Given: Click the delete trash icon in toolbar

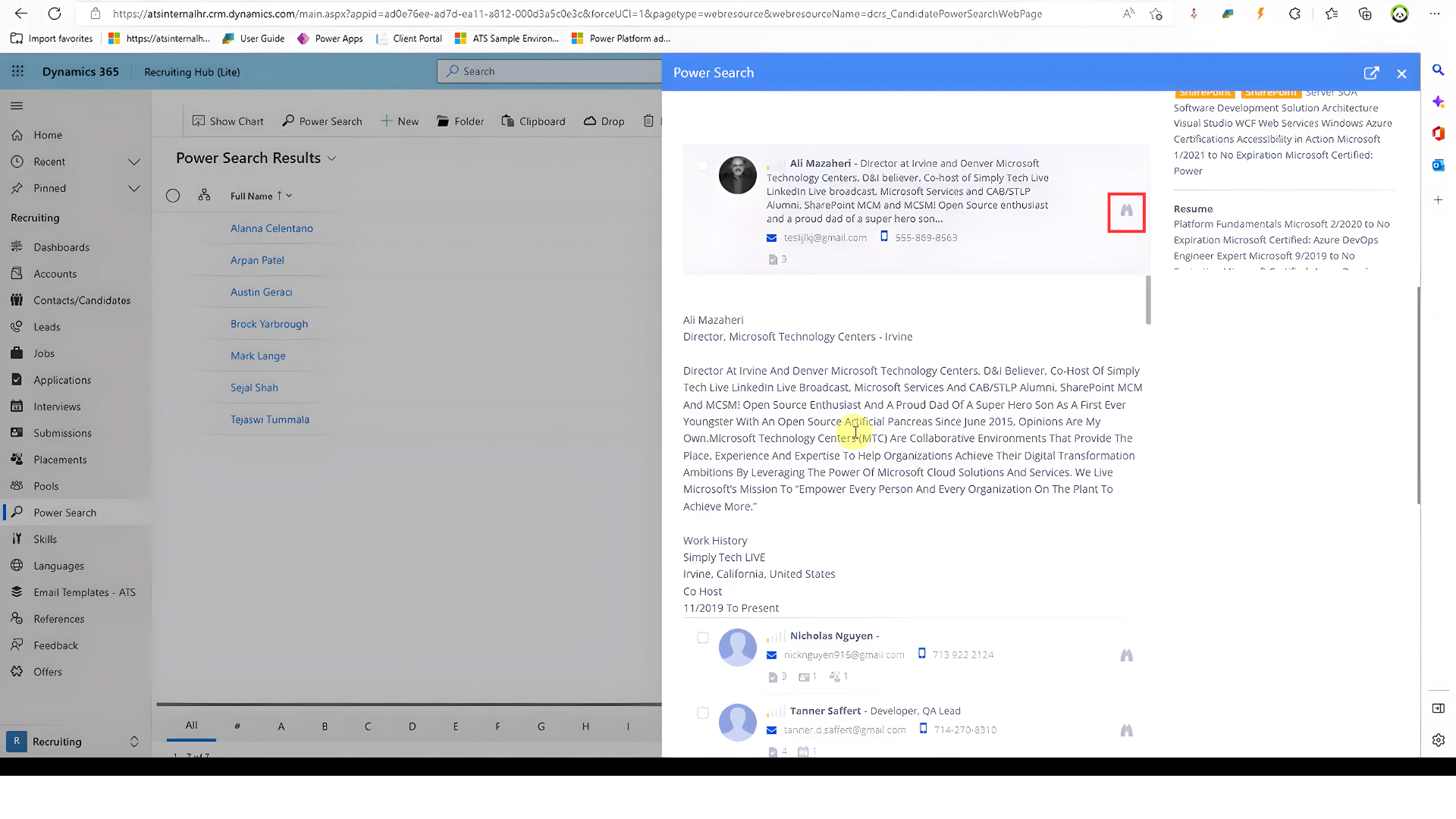Looking at the screenshot, I should [648, 121].
